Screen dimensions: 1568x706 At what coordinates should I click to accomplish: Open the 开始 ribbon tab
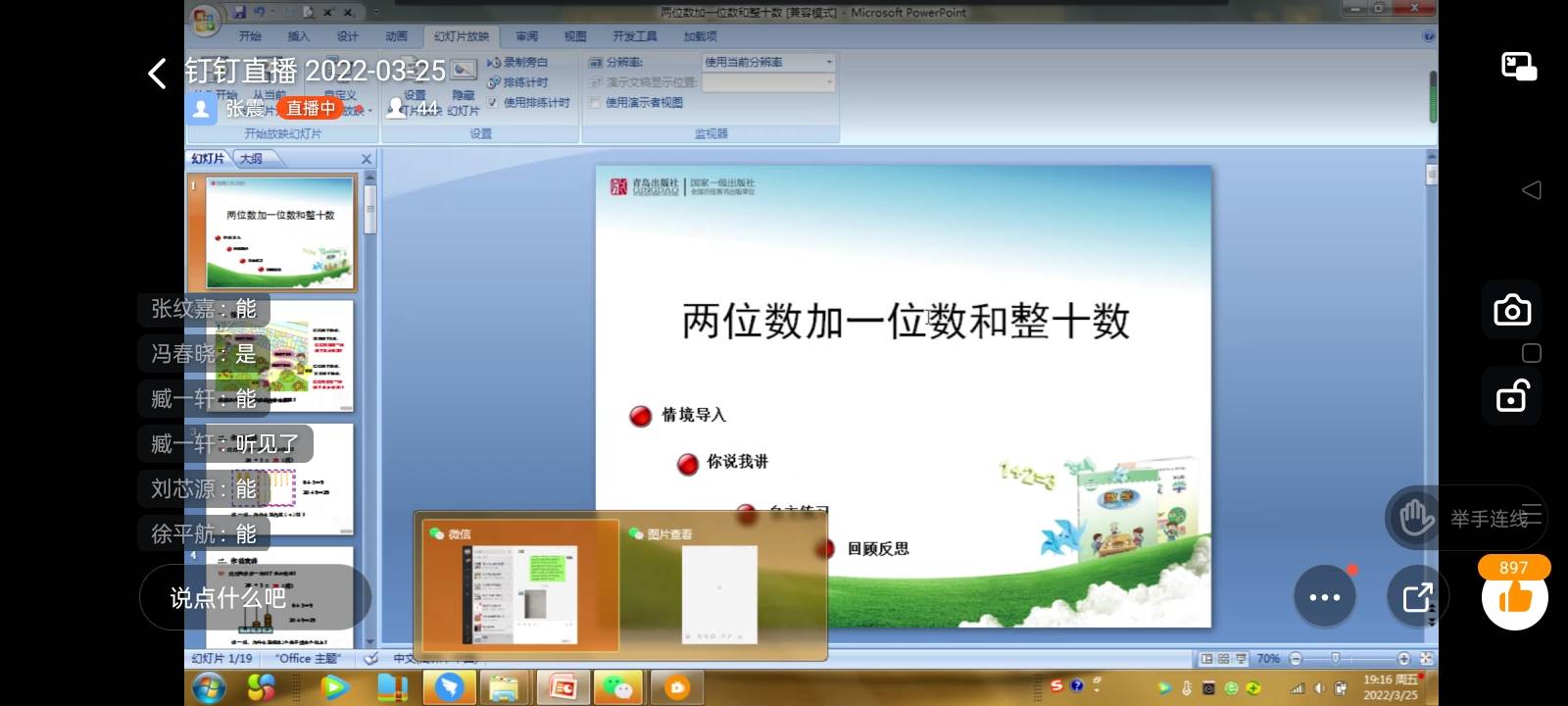250,36
